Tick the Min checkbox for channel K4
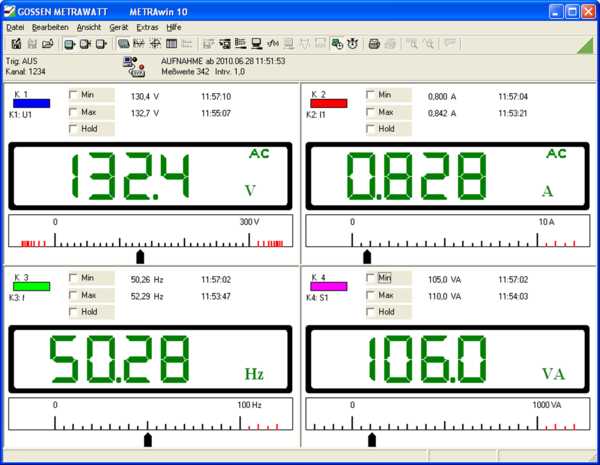 point(371,278)
